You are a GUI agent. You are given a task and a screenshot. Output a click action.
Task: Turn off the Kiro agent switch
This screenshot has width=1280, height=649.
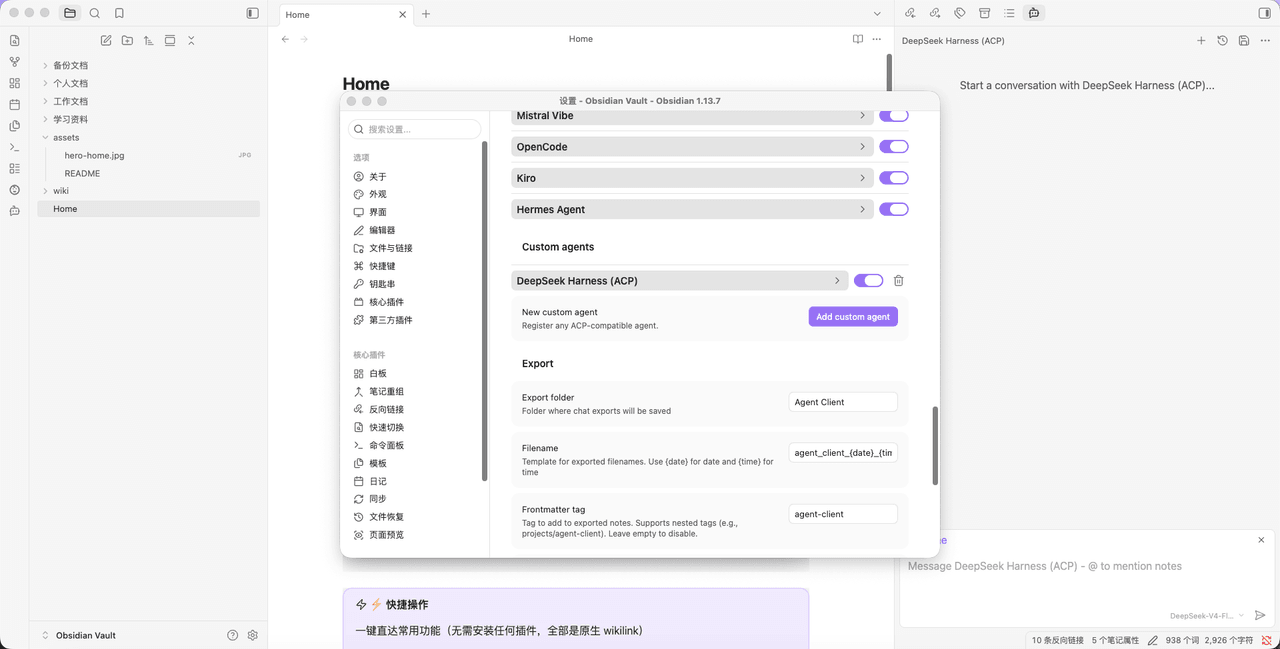click(893, 178)
